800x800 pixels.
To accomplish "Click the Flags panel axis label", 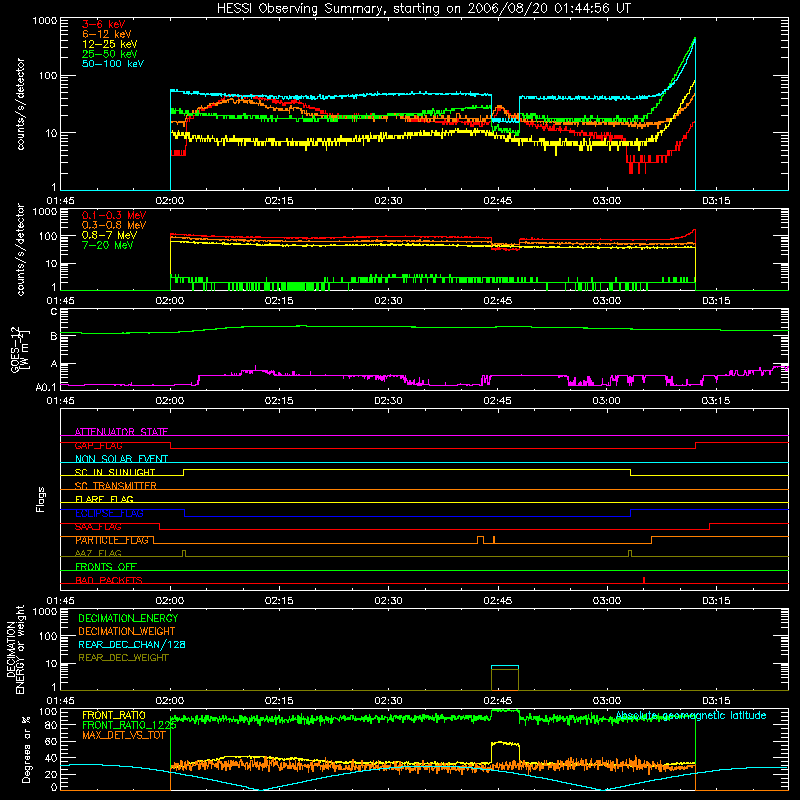I will tap(41, 499).
